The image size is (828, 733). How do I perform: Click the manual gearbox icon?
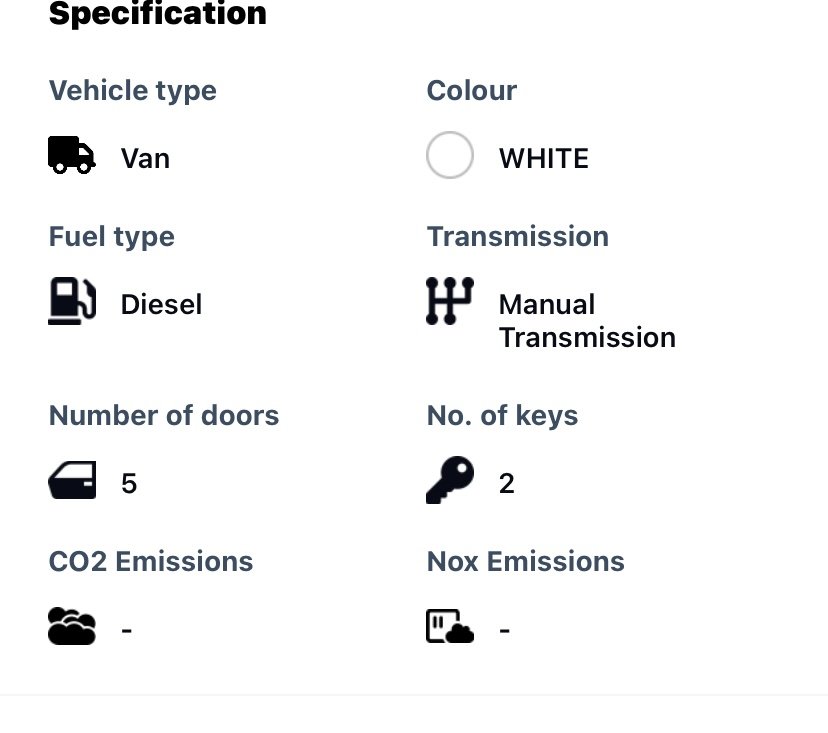[x=450, y=301]
